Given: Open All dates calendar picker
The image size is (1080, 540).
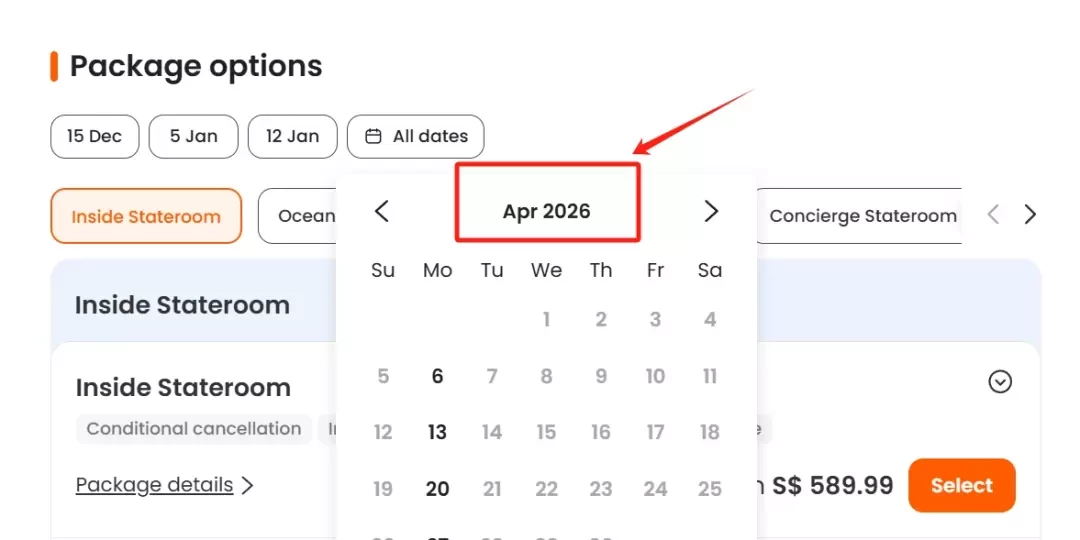Looking at the screenshot, I should click(415, 136).
